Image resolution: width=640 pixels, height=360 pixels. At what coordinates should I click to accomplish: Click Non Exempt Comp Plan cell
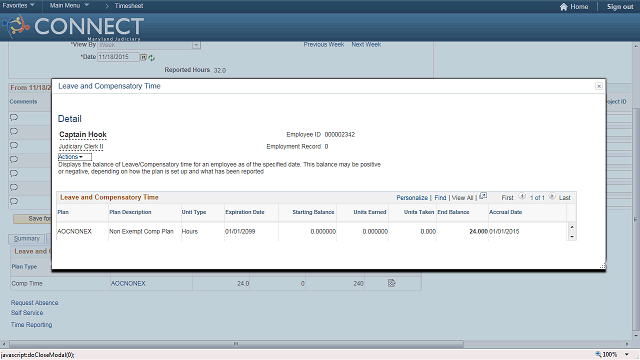(x=141, y=231)
